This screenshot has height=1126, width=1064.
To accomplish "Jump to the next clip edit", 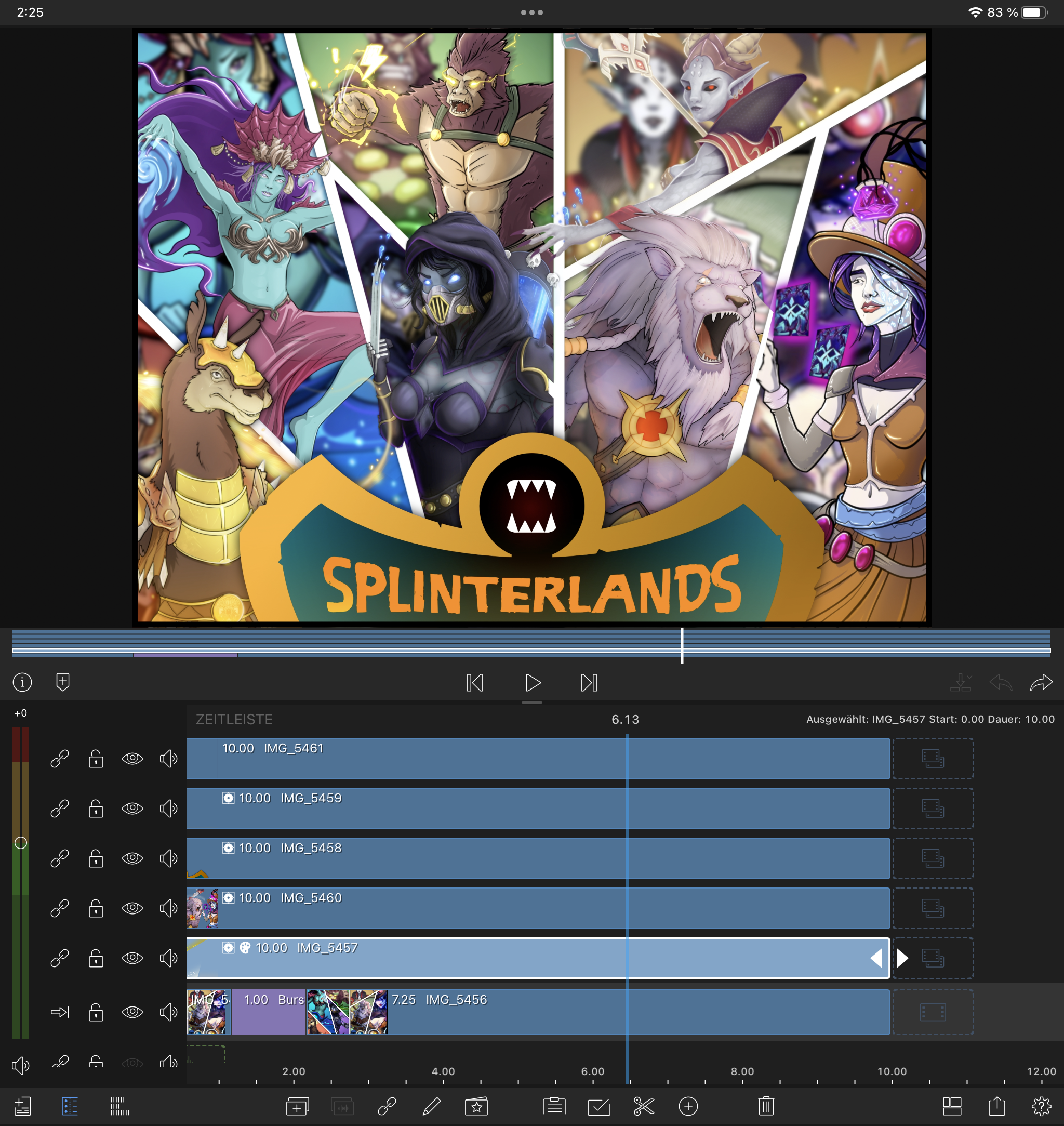I will [589, 682].
